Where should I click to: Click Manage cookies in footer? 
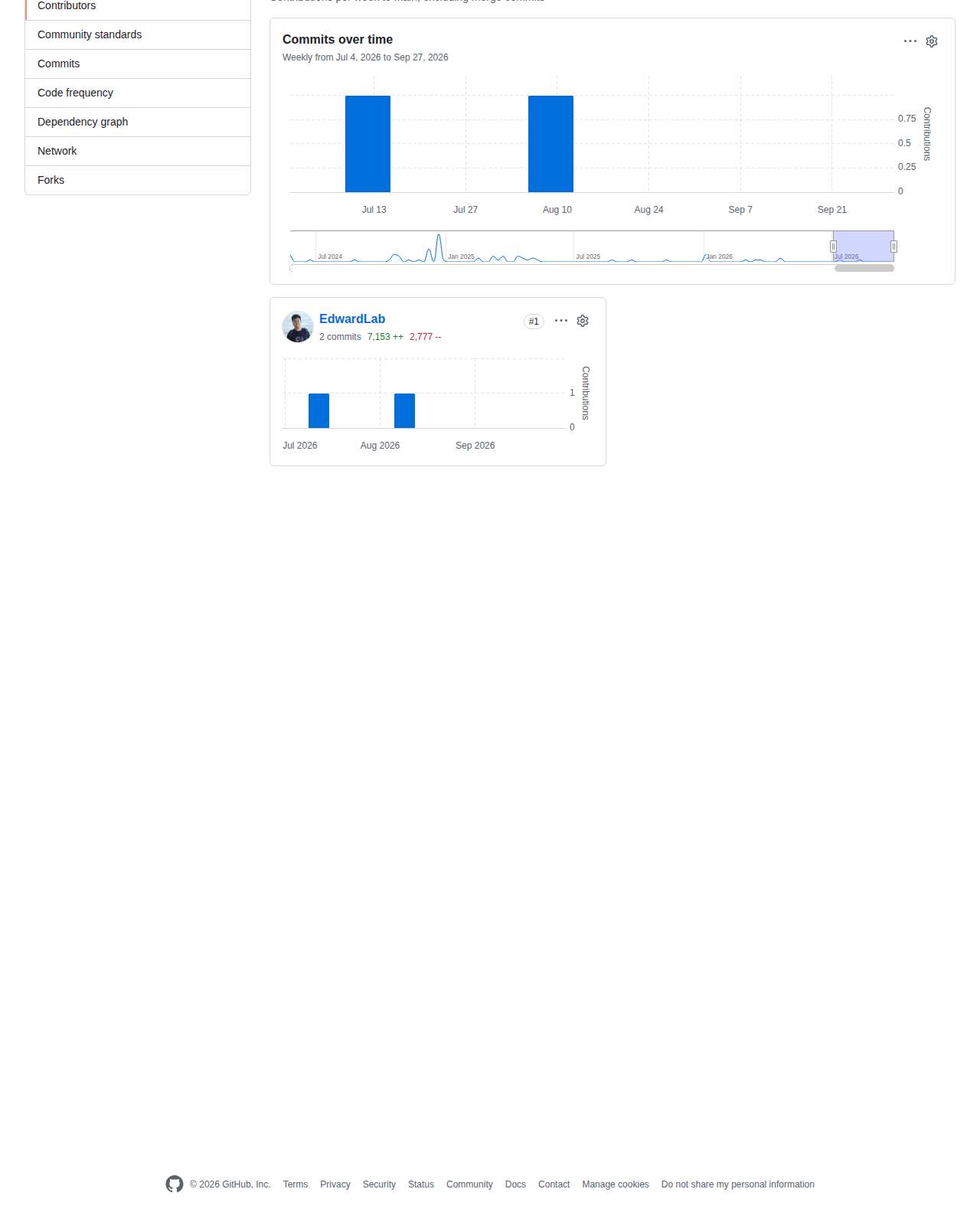pos(616,1184)
